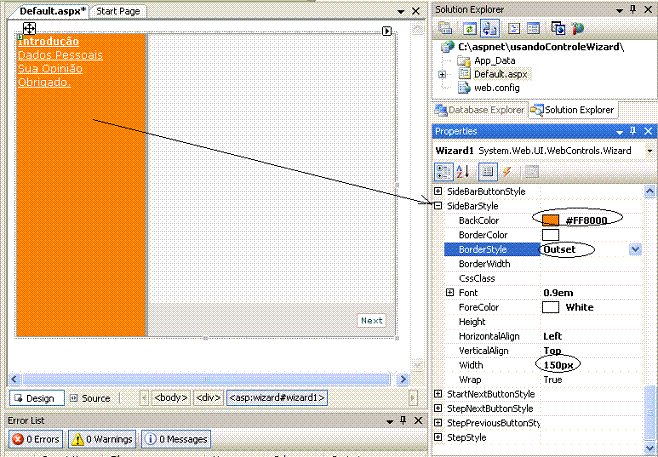Expand the Default.aspx tree node
Viewport: 658px width, 457px height.
[442, 75]
